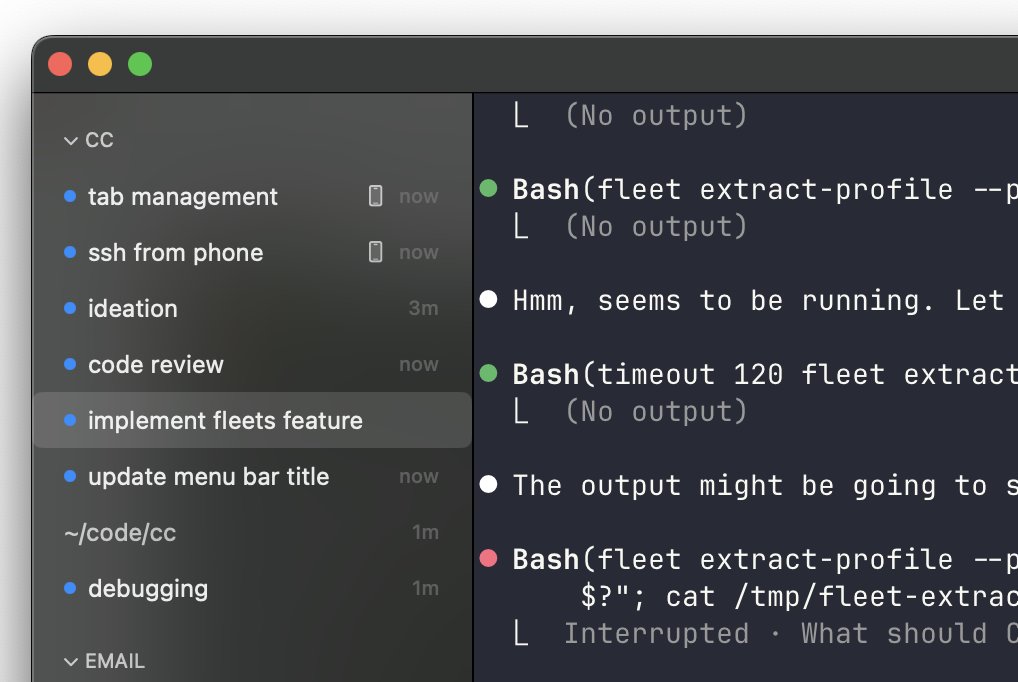Click '(No output)' under Bash(timeout 120
The image size is (1018, 682).
656,412
